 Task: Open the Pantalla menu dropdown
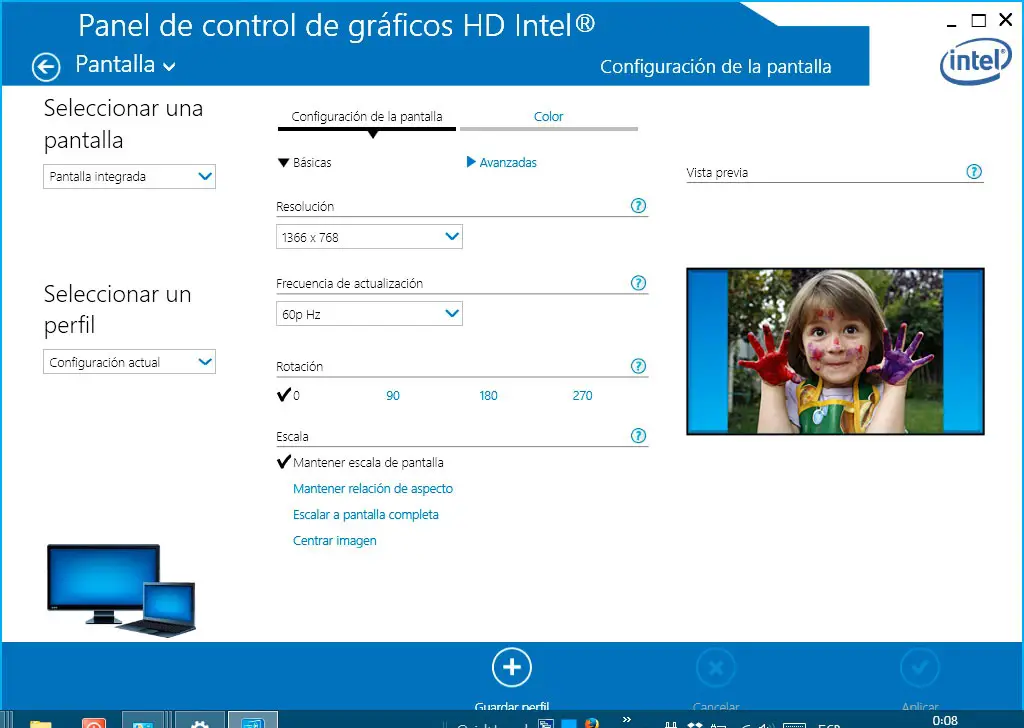click(125, 65)
